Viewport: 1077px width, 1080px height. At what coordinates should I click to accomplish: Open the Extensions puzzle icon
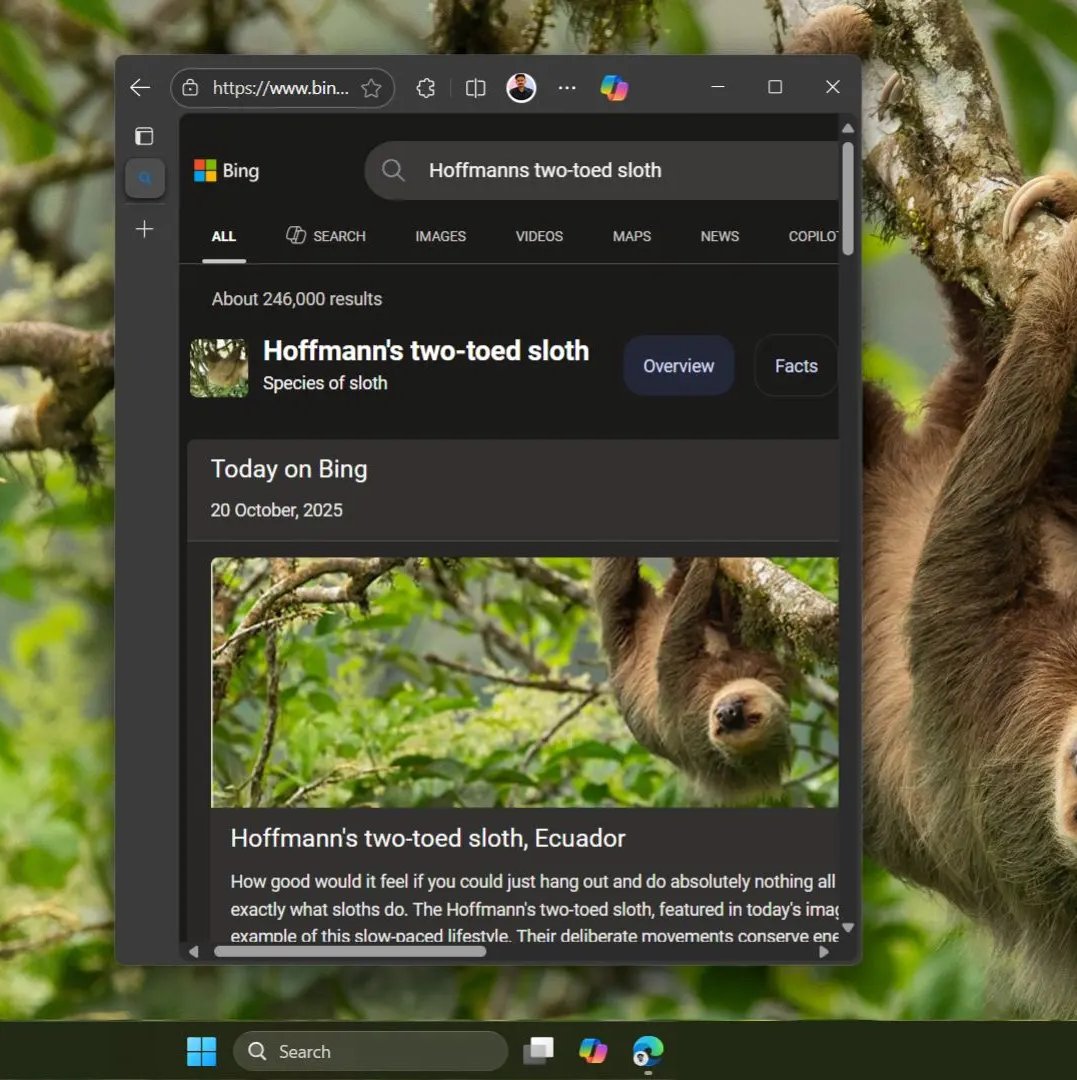click(x=426, y=88)
